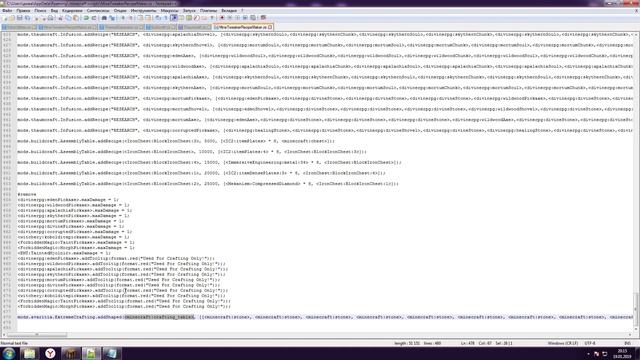Click the vertical scrollbar up arrow
The height and width of the screenshot is (360, 640).
tap(636, 34)
